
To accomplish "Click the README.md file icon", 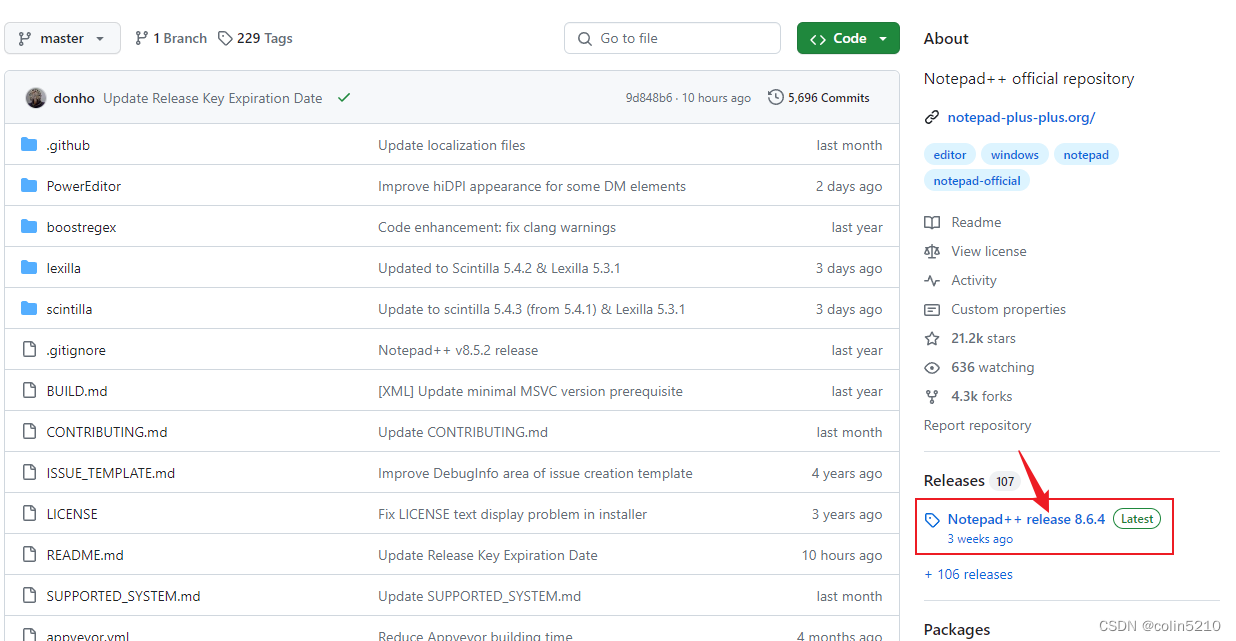I will click(29, 555).
